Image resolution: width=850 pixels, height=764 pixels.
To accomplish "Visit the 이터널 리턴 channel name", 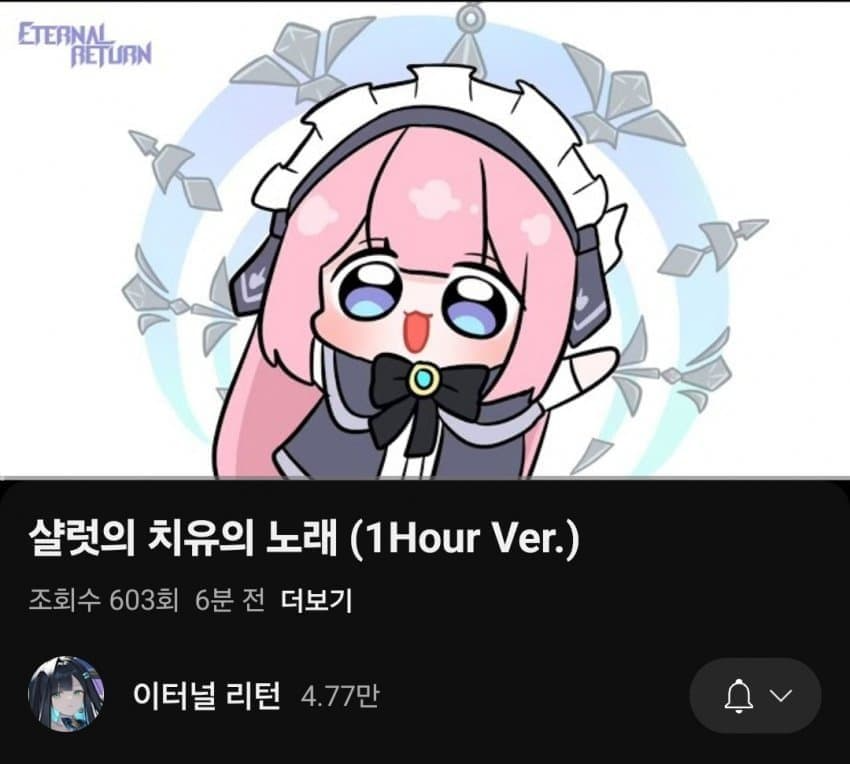I will point(207,695).
